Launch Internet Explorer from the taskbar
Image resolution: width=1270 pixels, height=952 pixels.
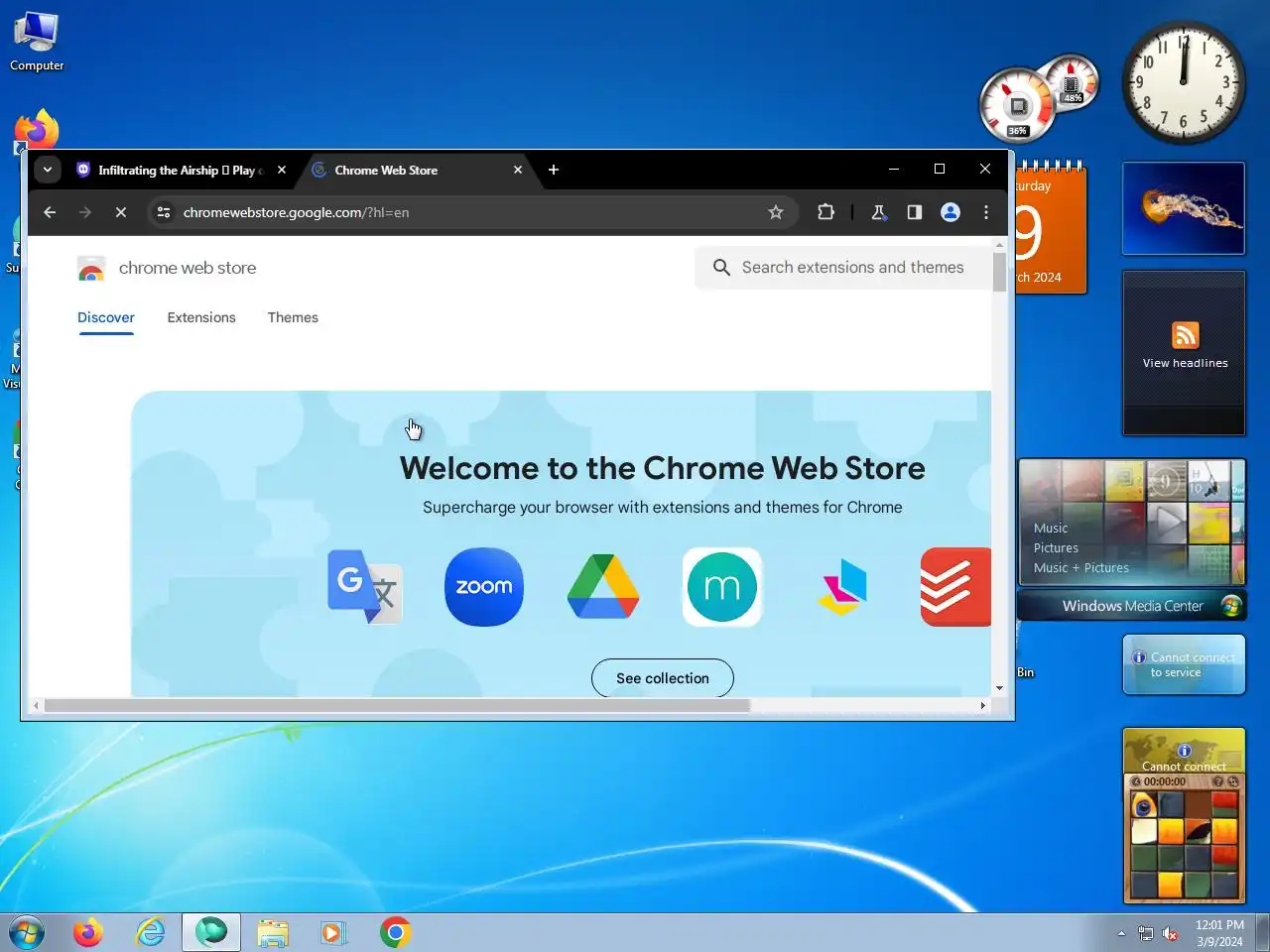click(x=150, y=932)
